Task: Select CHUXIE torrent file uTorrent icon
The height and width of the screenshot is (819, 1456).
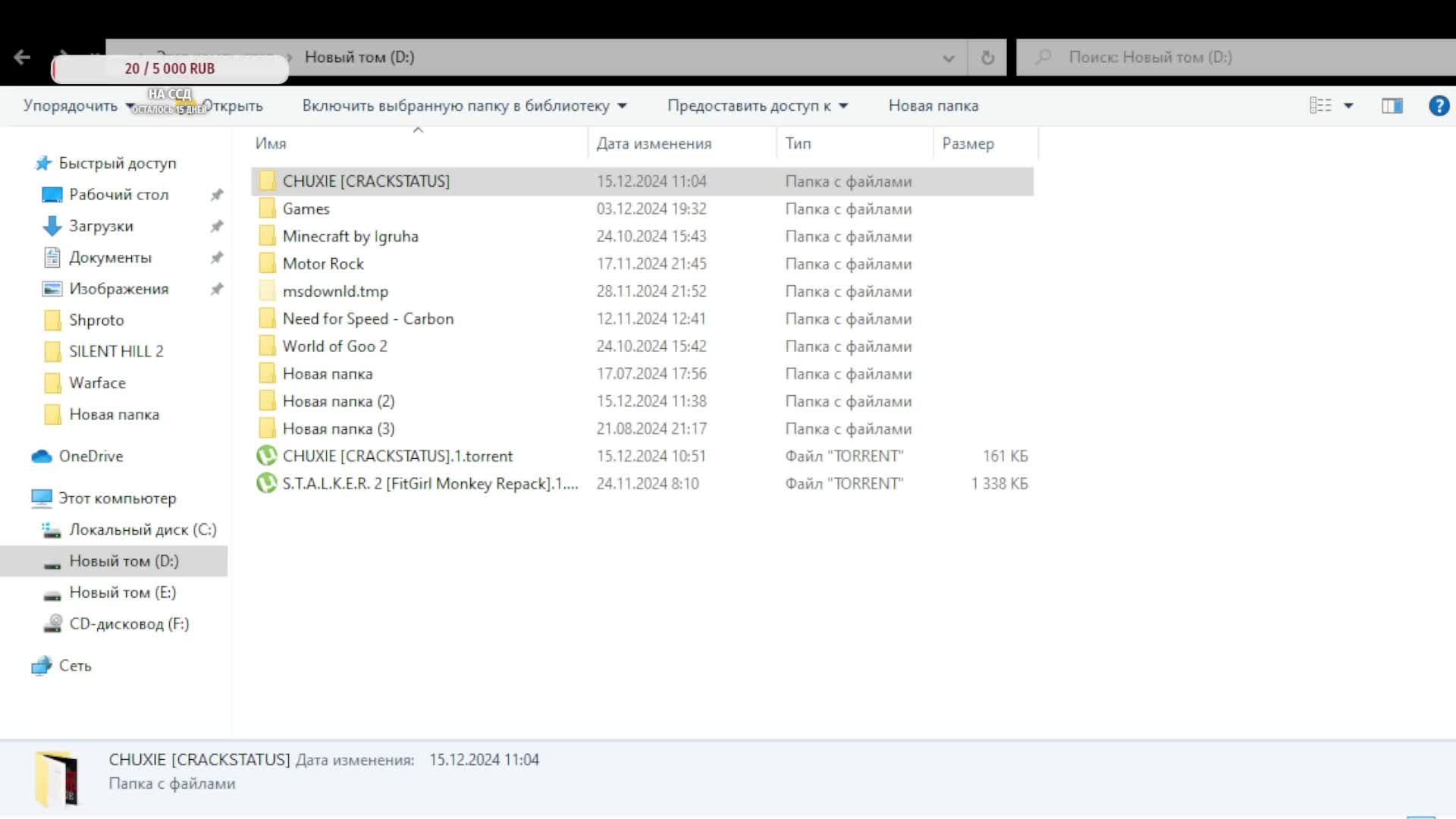Action: (266, 456)
